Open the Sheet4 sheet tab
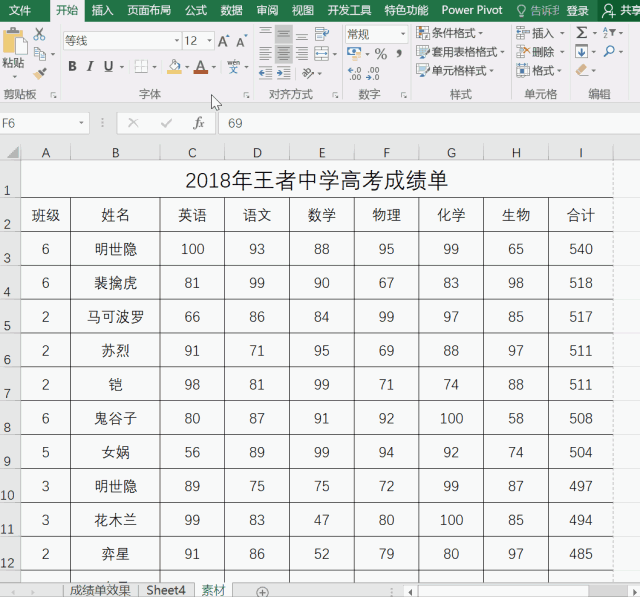Screen dimensions: 640x597 pyautogui.click(x=166, y=590)
